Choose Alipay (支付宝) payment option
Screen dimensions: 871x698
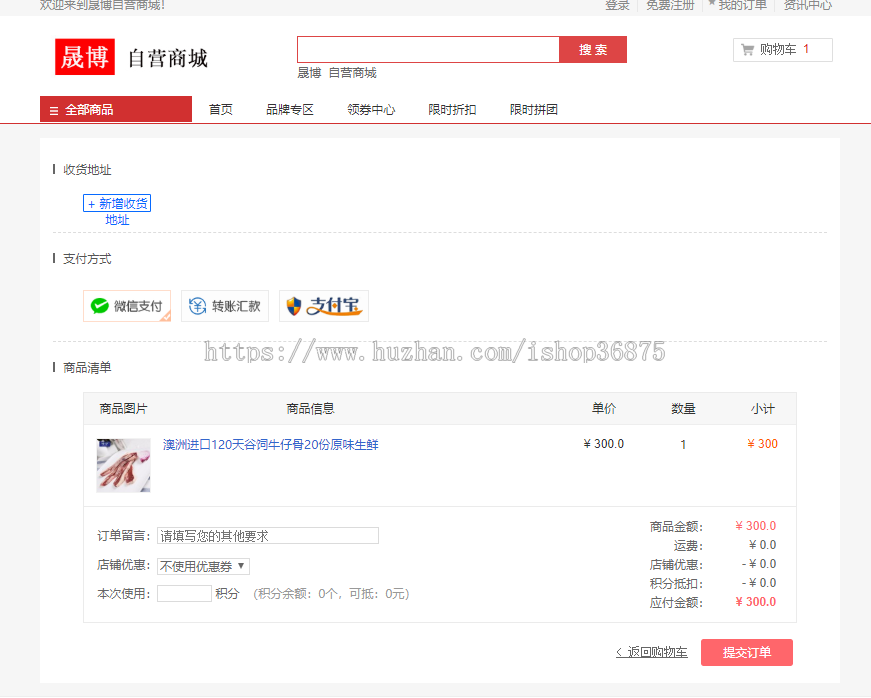(x=323, y=305)
